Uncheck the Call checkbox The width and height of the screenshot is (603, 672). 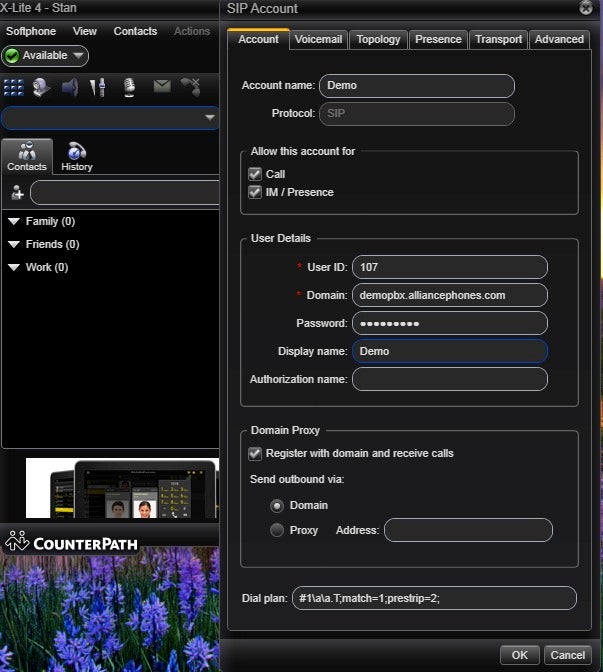[x=255, y=174]
